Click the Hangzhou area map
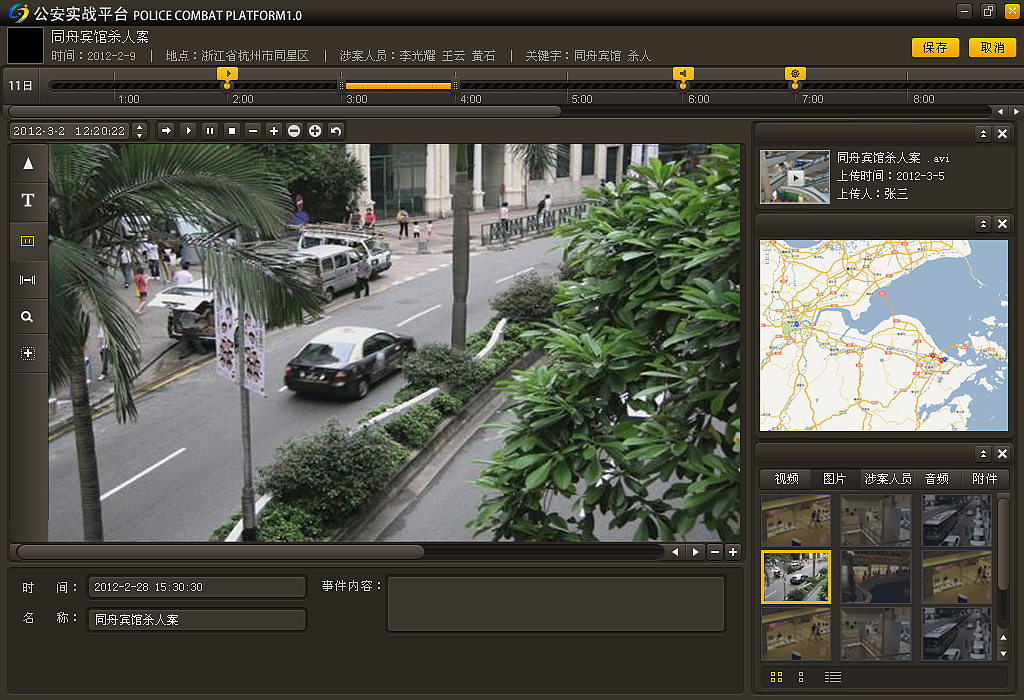Viewport: 1024px width, 700px height. pos(884,335)
